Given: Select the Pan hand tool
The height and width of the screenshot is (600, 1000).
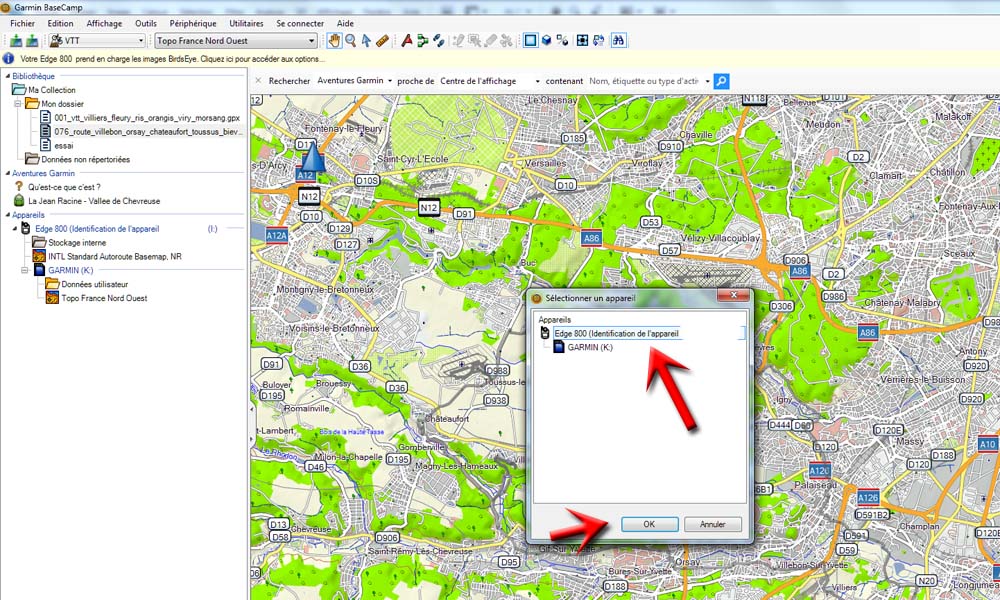Looking at the screenshot, I should point(334,41).
